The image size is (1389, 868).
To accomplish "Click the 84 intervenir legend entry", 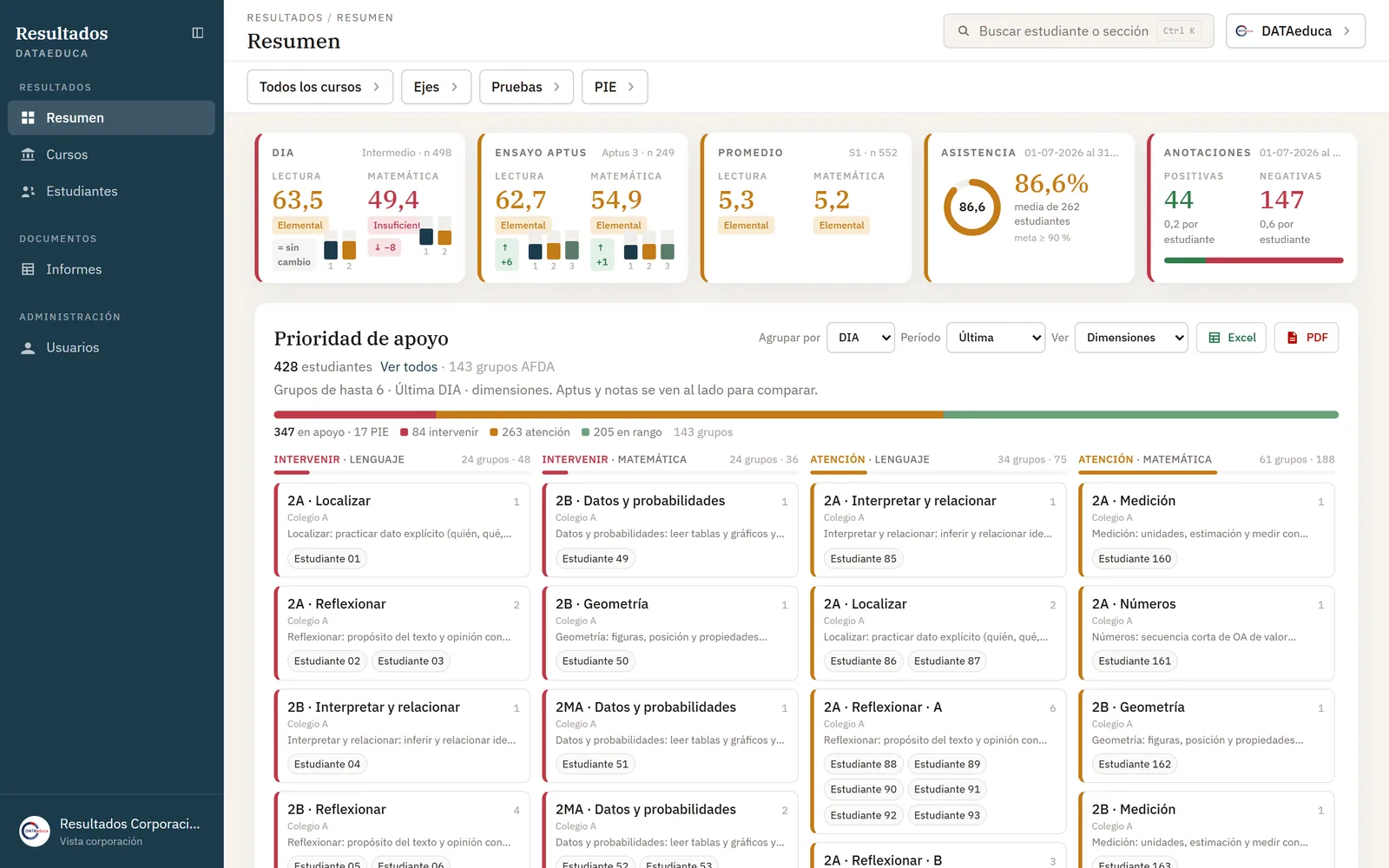I will tap(439, 432).
